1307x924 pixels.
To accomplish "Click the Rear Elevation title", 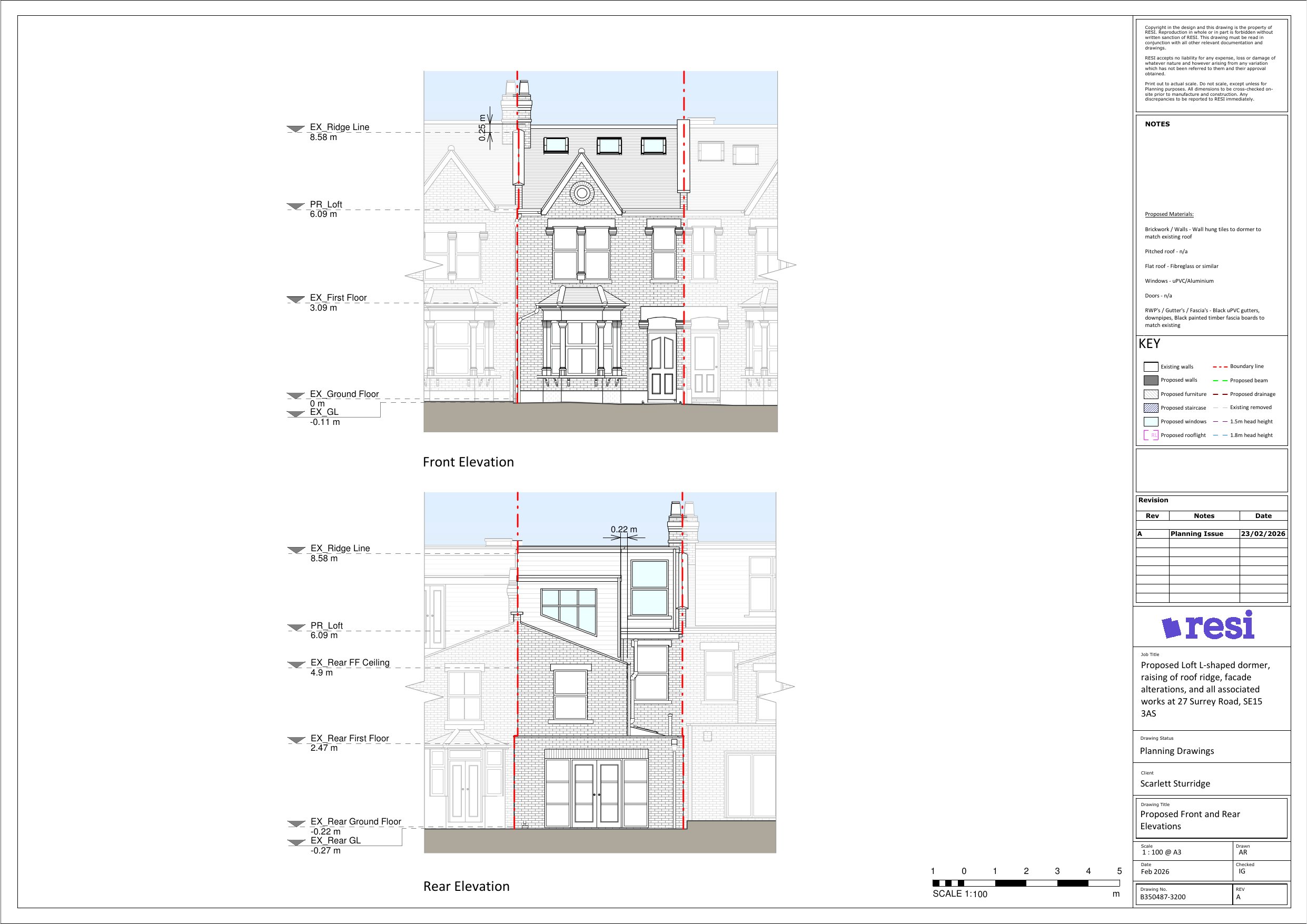I will click(466, 887).
